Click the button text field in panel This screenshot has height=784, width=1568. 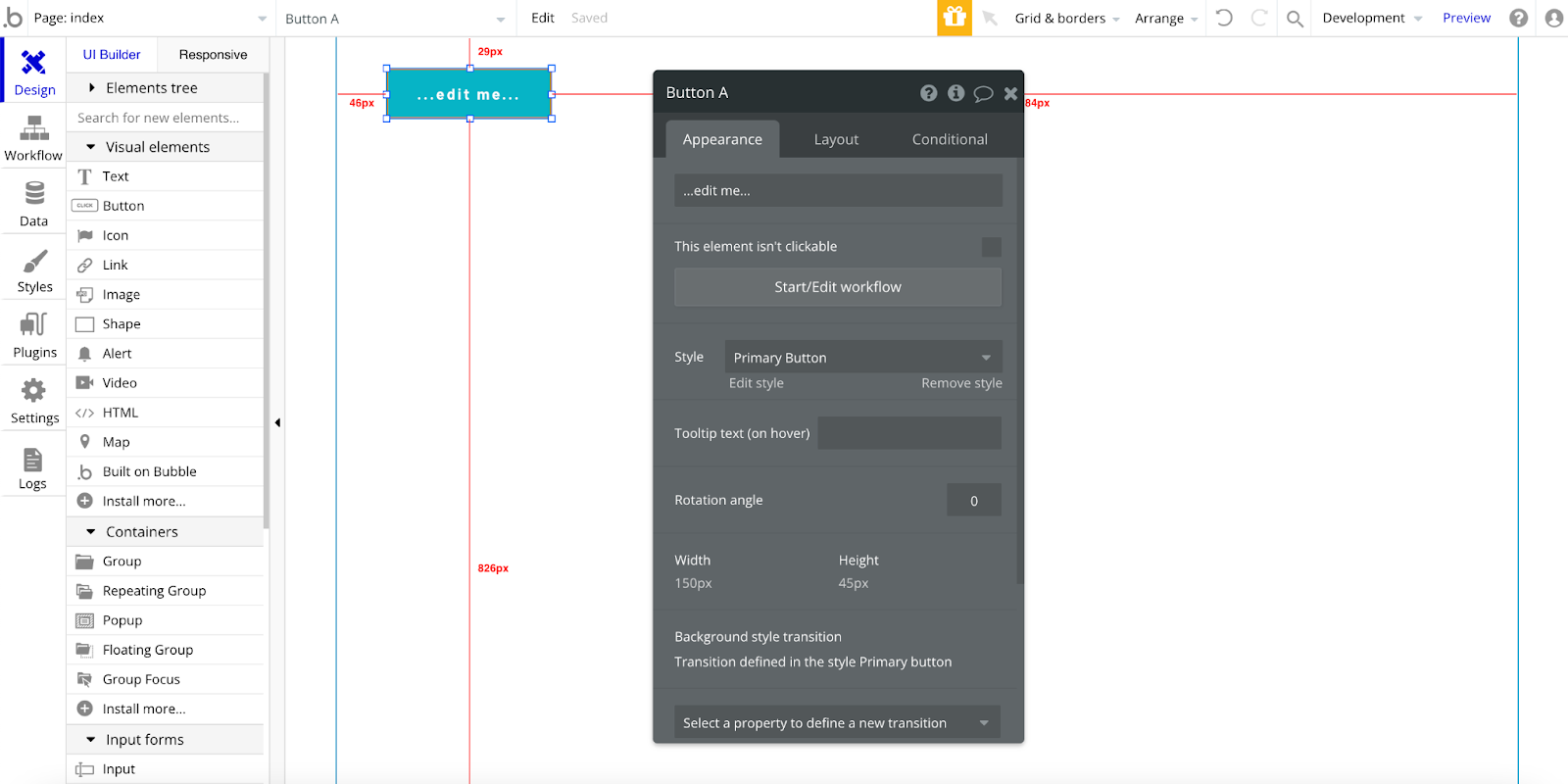pos(838,191)
